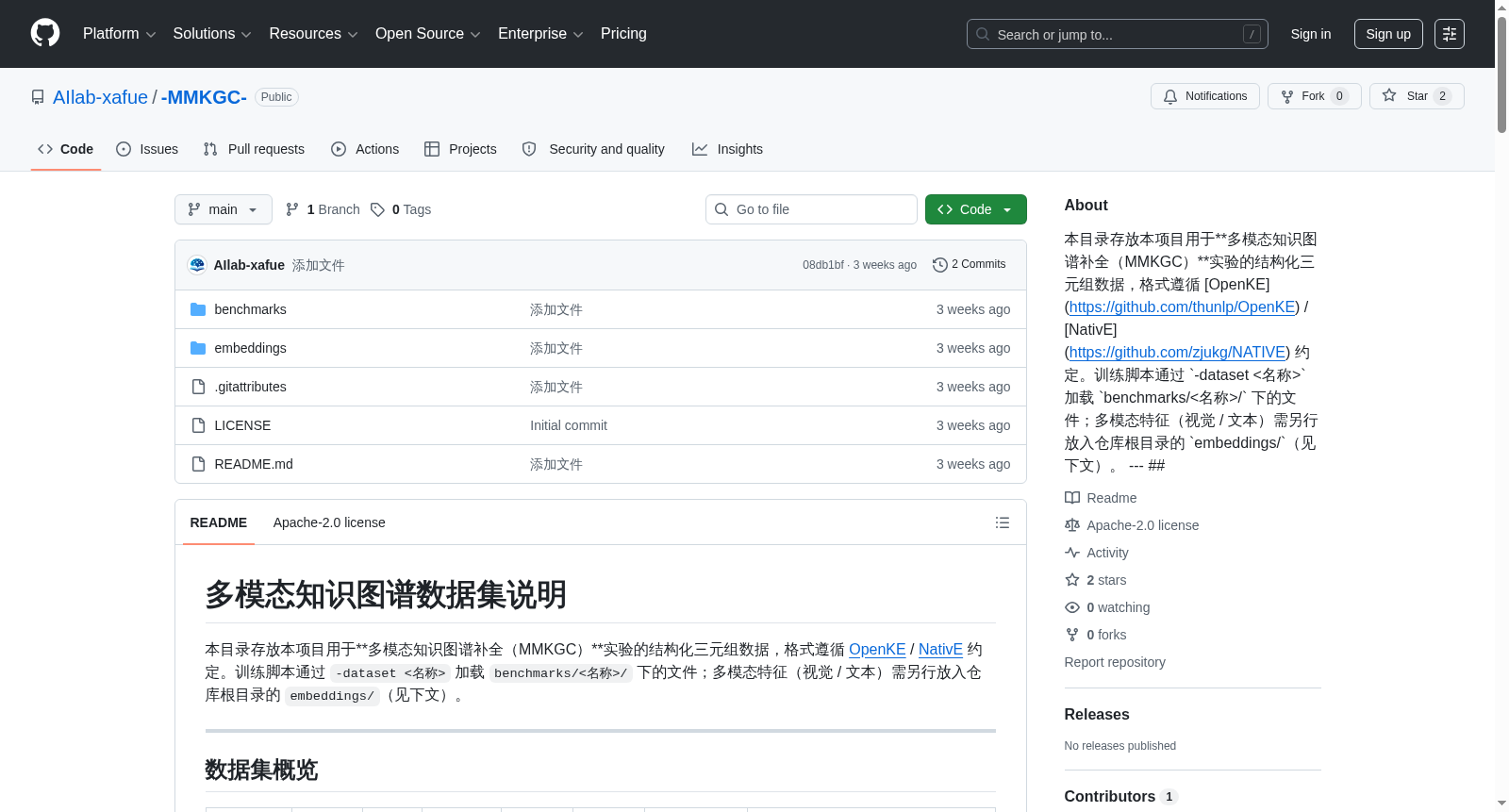
Task: Click the scales icon beside Apache-2.0 license
Action: click(1072, 525)
